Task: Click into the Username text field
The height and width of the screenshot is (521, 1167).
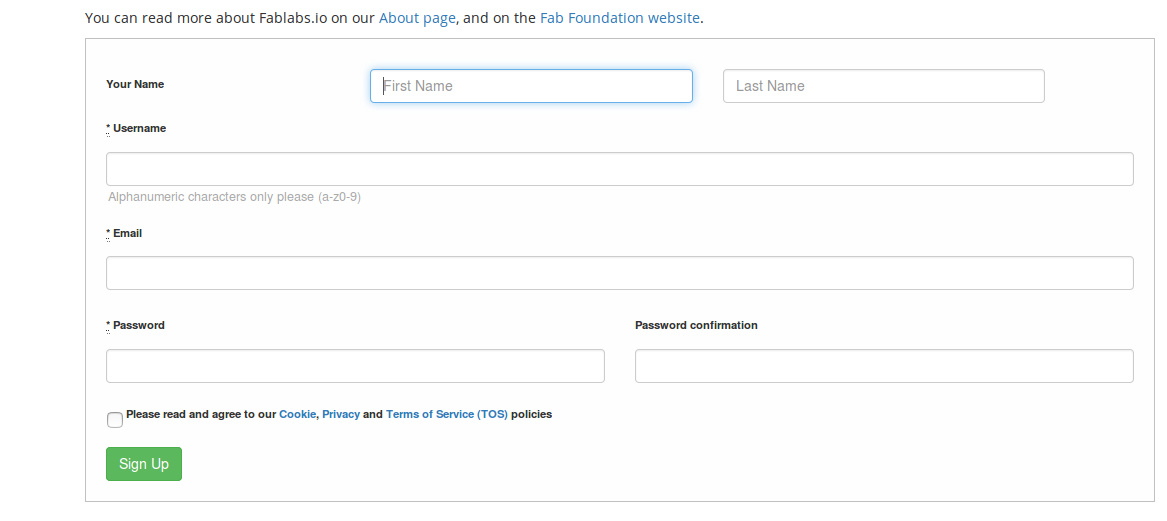Action: [x=620, y=169]
